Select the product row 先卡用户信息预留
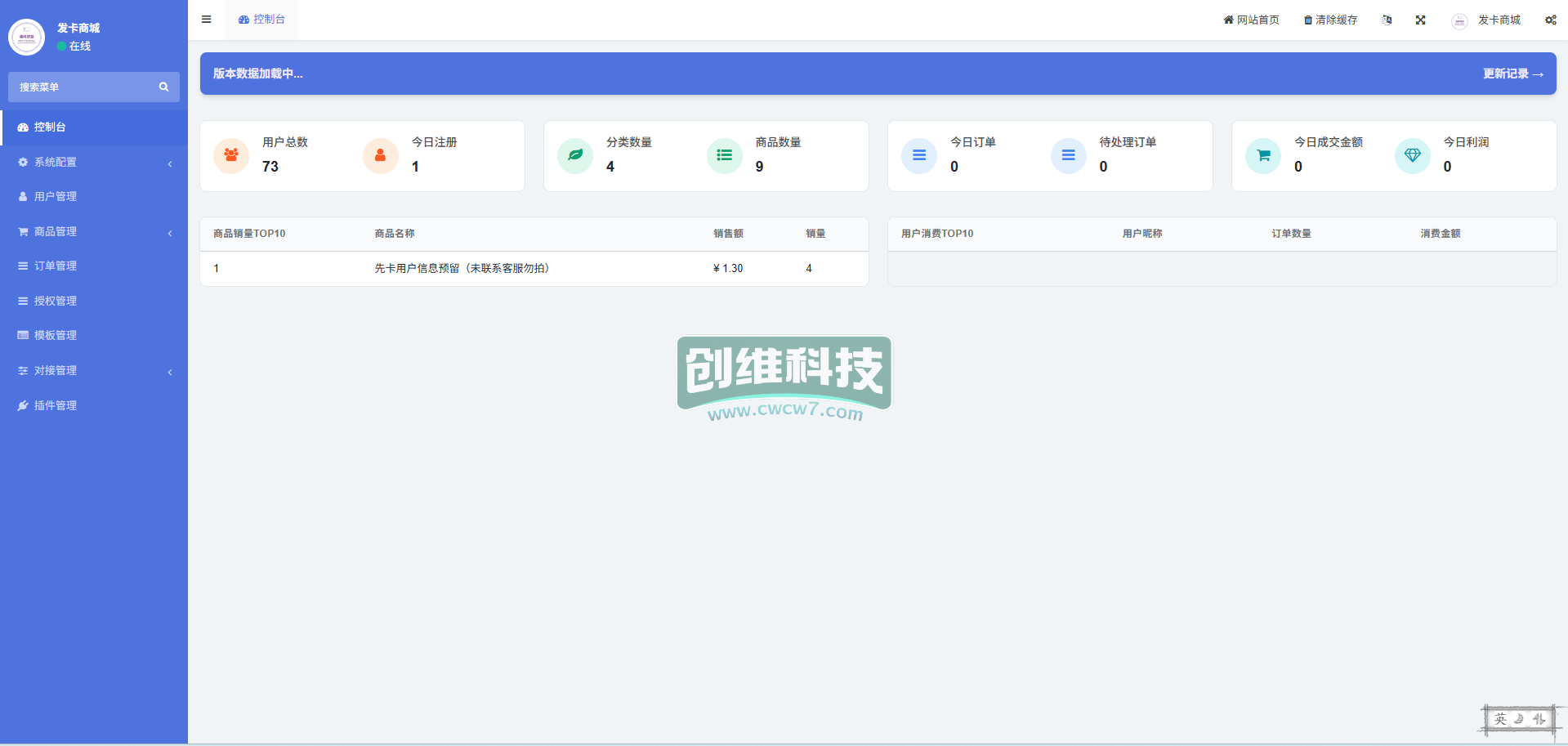 [534, 269]
